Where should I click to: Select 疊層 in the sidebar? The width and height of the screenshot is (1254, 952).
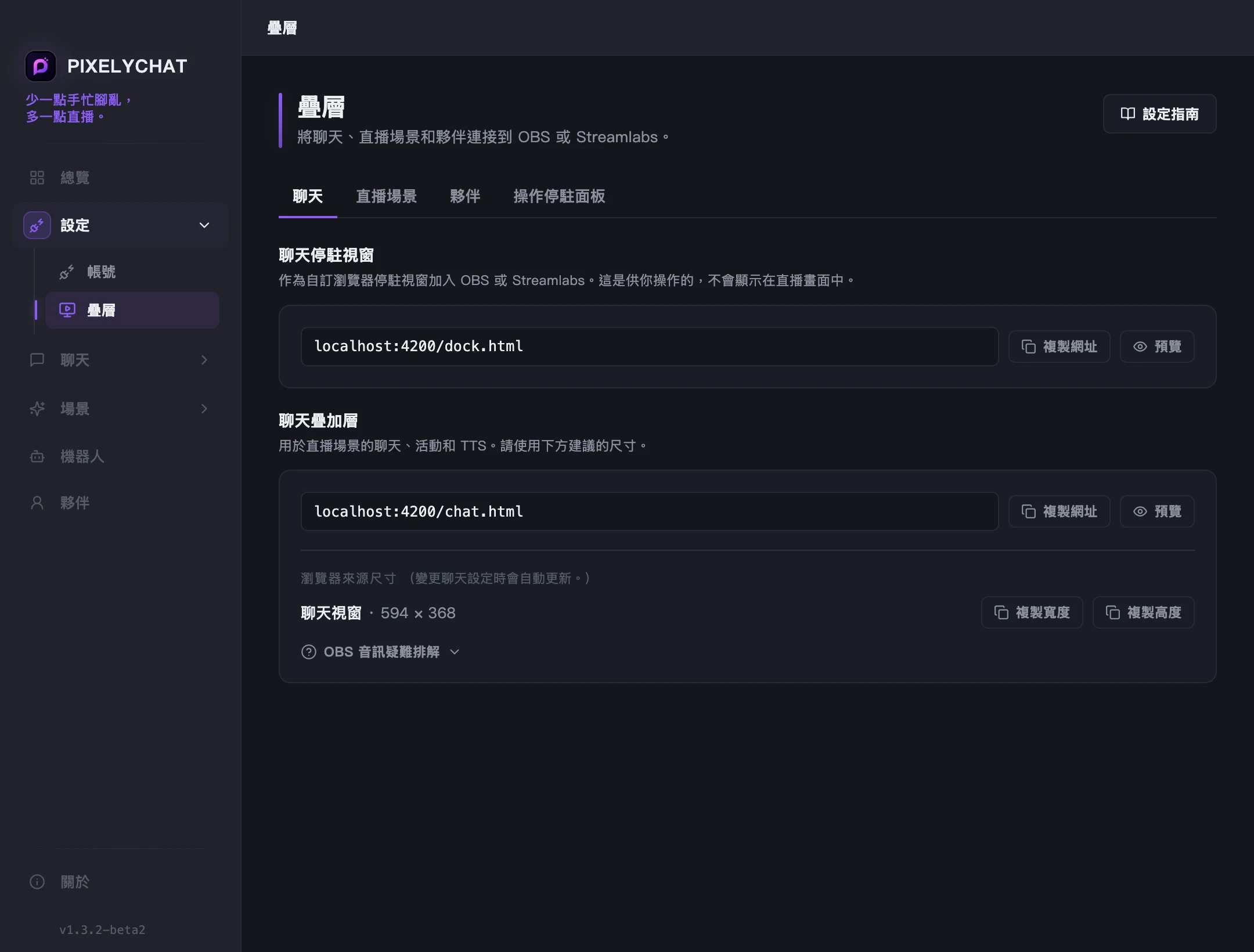click(x=132, y=310)
